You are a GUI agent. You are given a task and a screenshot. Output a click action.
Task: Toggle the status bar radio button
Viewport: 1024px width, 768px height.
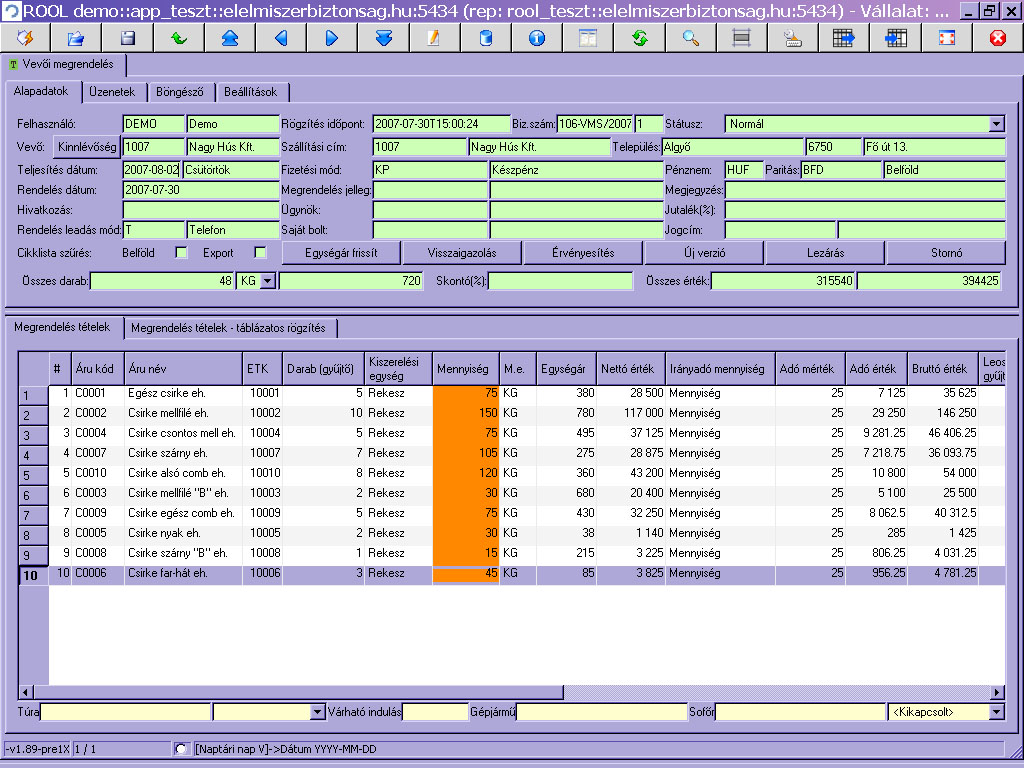click(181, 749)
